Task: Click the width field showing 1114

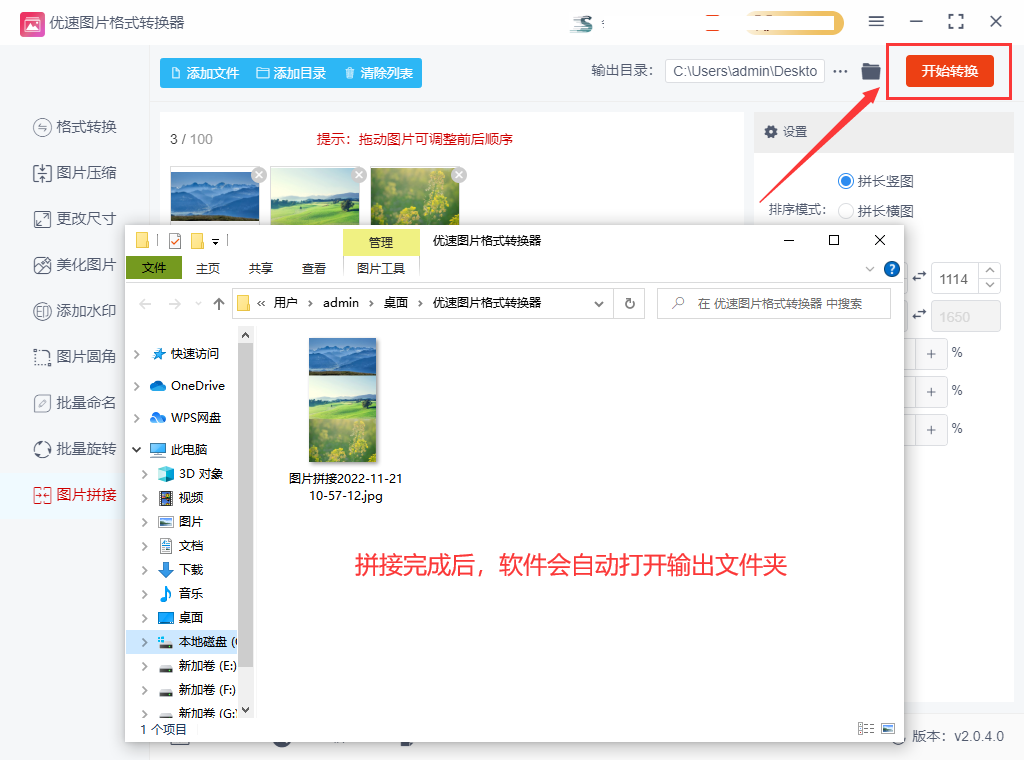Action: pos(954,279)
